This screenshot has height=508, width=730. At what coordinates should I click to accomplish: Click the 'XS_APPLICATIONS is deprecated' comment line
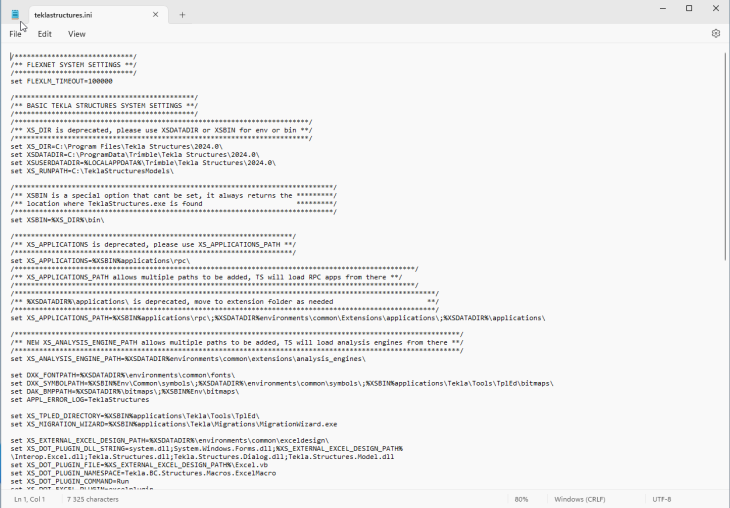pyautogui.click(x=153, y=244)
